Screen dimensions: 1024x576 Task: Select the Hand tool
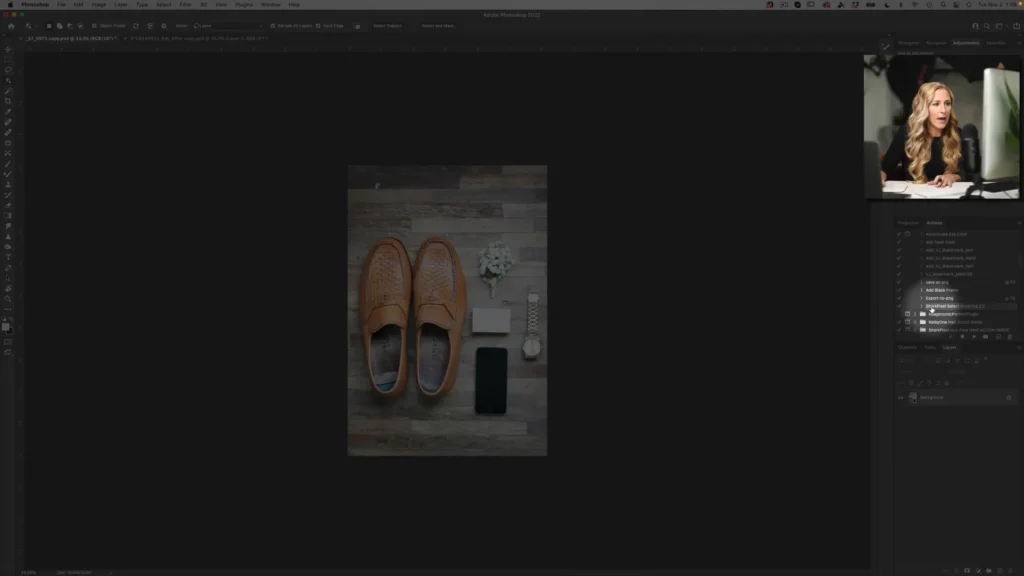(8, 289)
